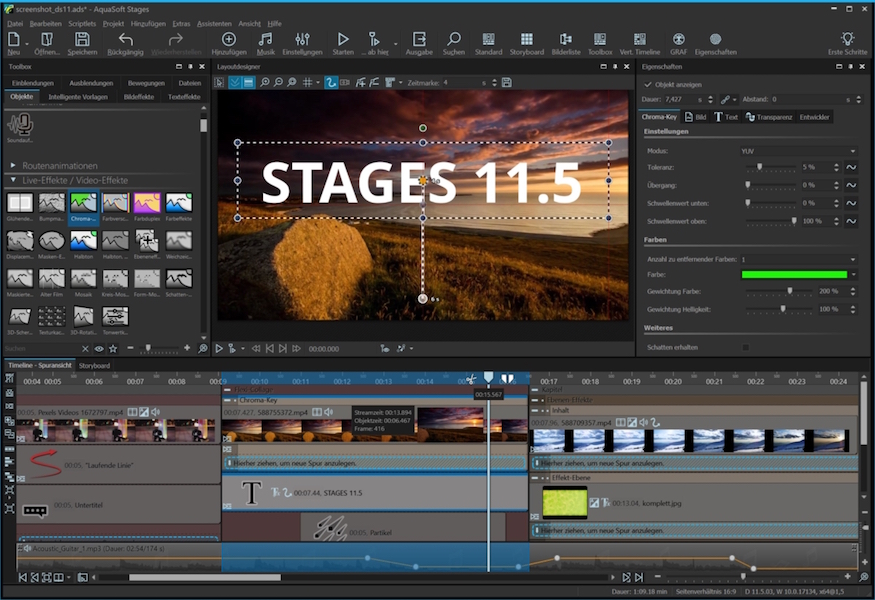Click komplett.jpg green thumbnail in timeline
This screenshot has width=875, height=600.
tap(565, 502)
